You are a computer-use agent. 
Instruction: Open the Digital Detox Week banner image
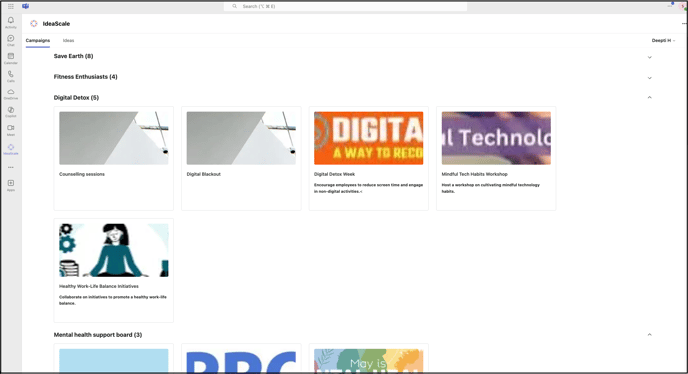pos(369,138)
